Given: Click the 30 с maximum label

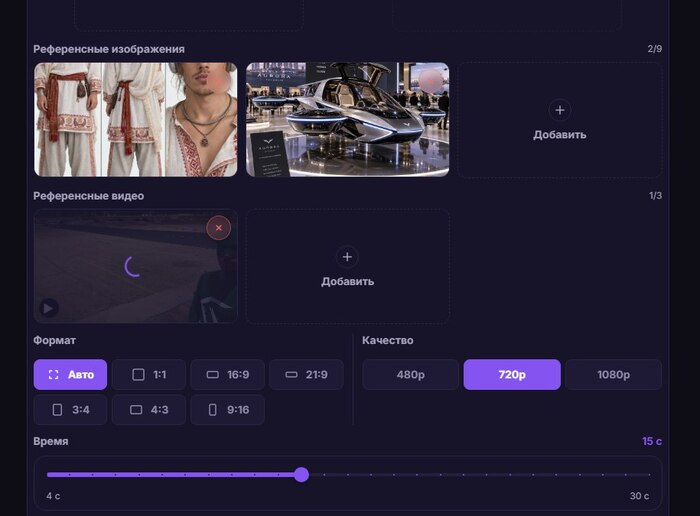Looking at the screenshot, I should (639, 496).
